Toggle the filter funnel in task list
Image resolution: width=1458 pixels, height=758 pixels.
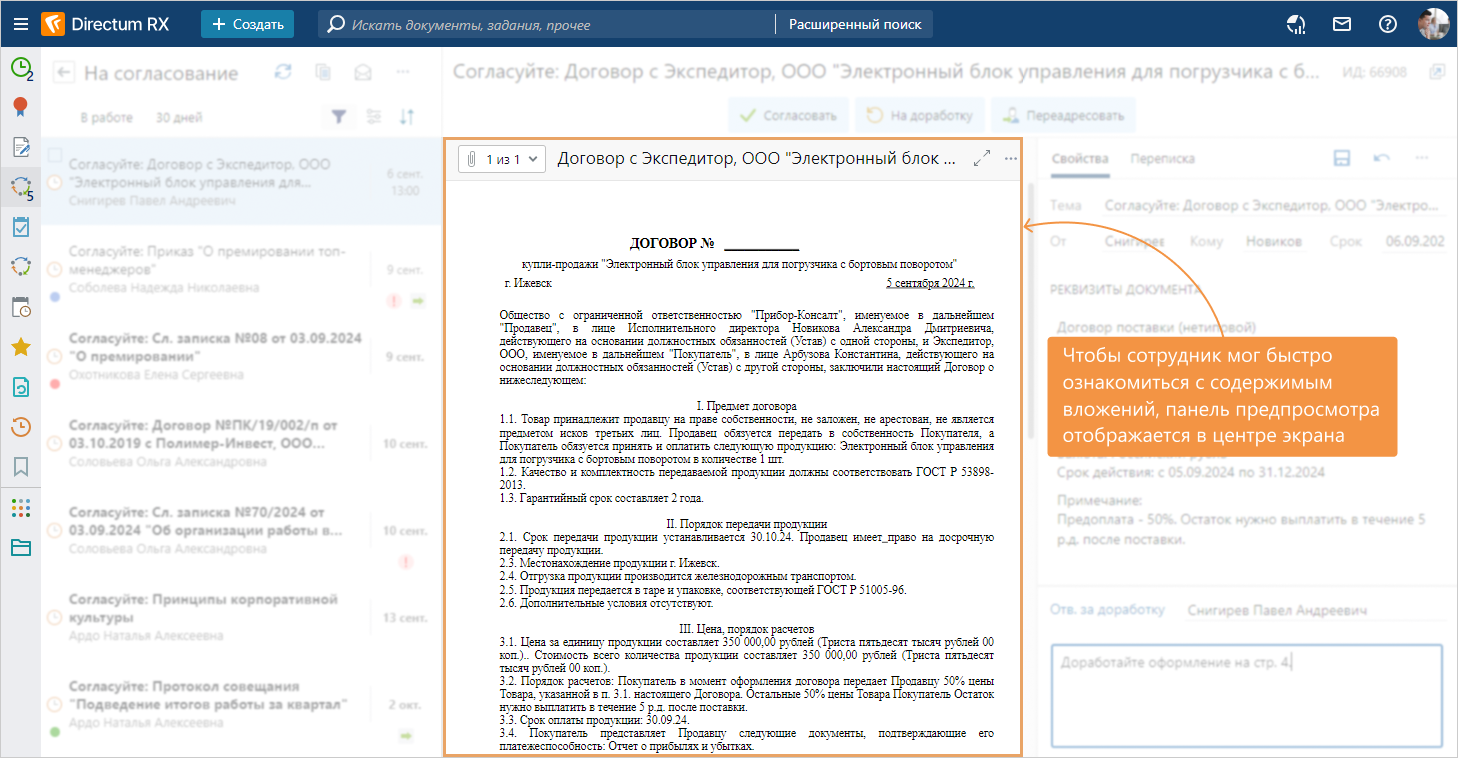click(339, 117)
